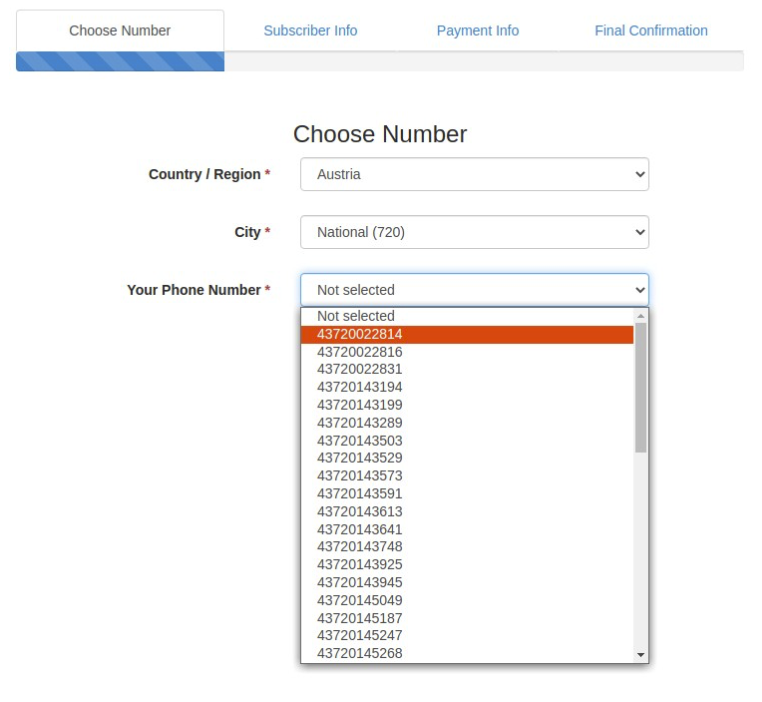
Task: Pick phone number 43720143613
Action: coord(467,512)
